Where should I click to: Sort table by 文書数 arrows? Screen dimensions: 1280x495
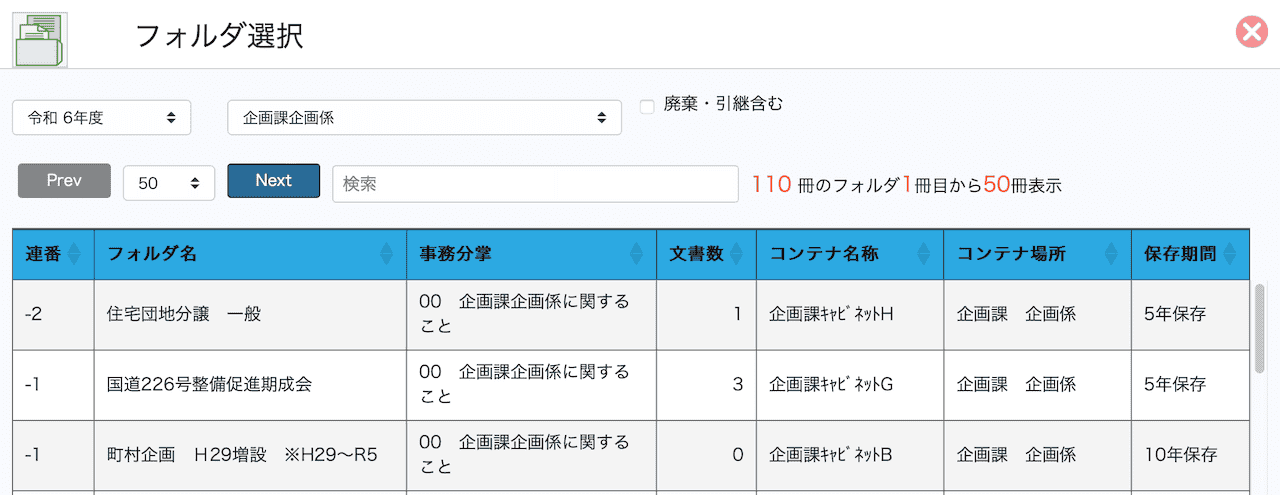[737, 254]
